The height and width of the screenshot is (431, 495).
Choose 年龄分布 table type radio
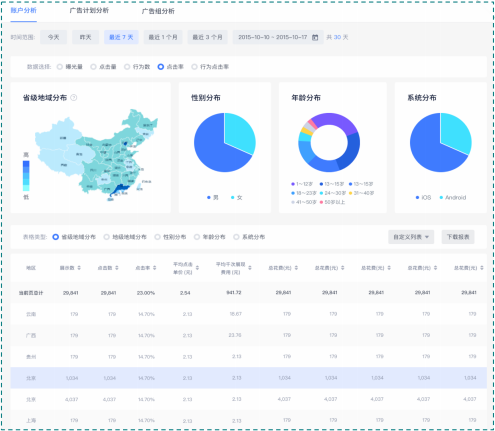[x=197, y=237]
